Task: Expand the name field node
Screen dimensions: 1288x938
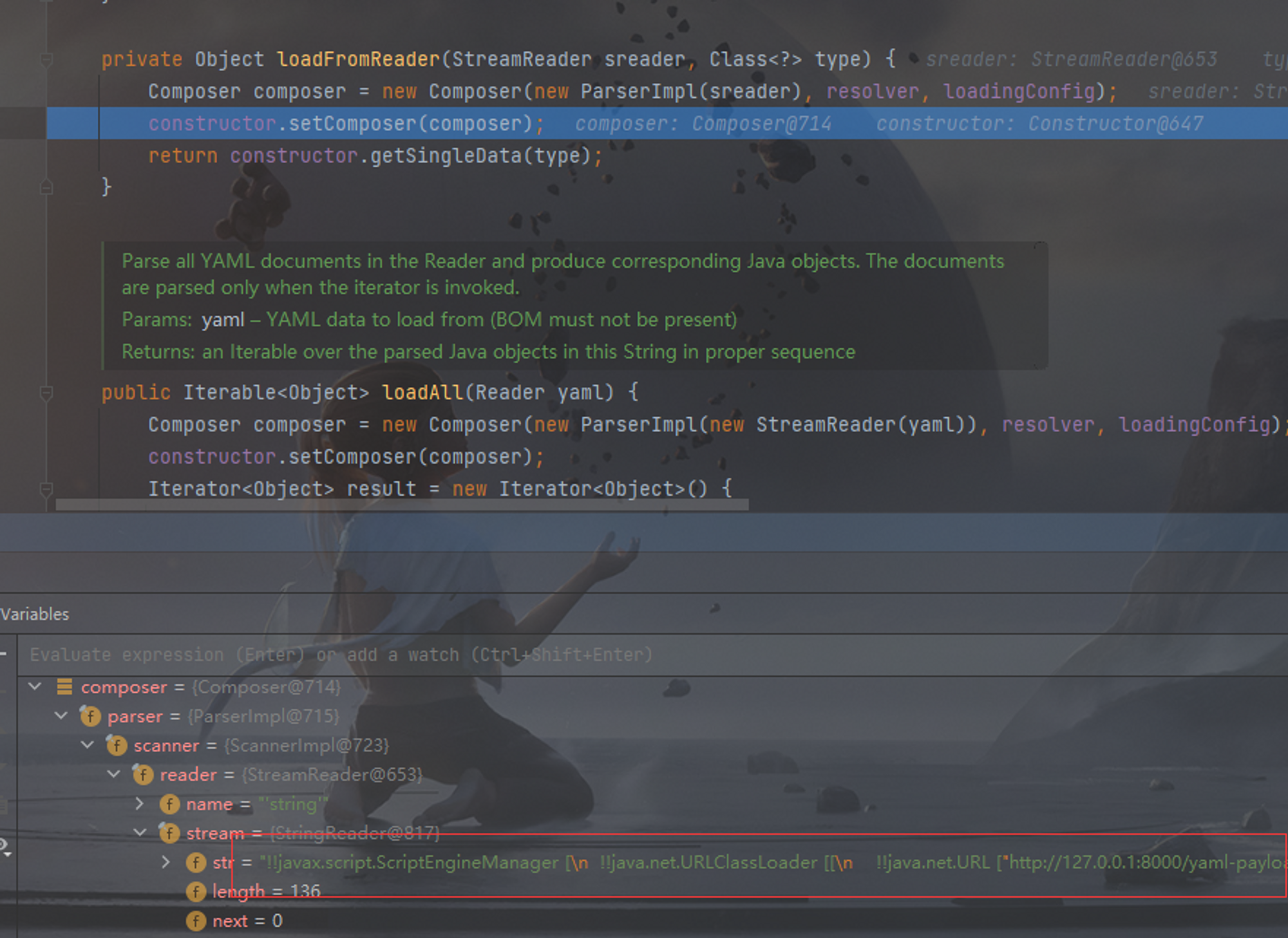Action: point(140,803)
